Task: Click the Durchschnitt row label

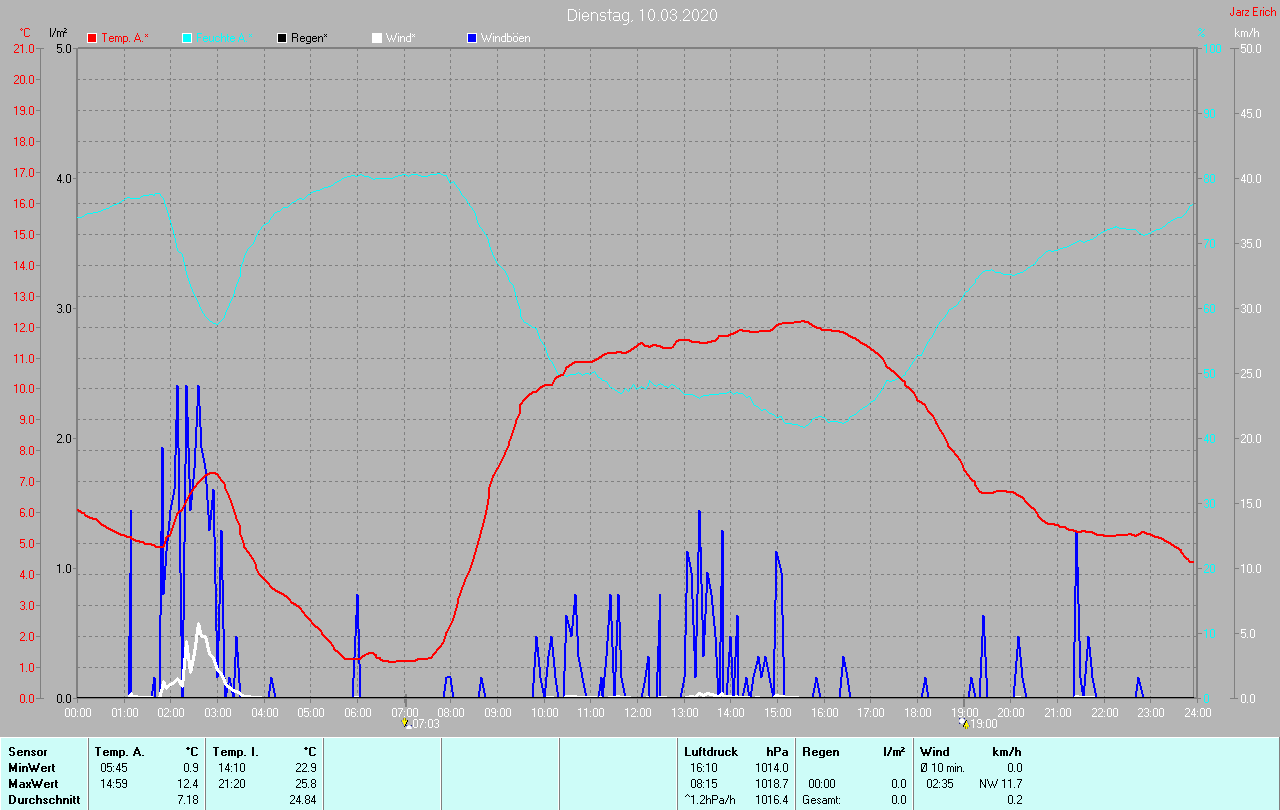Action: 43,800
